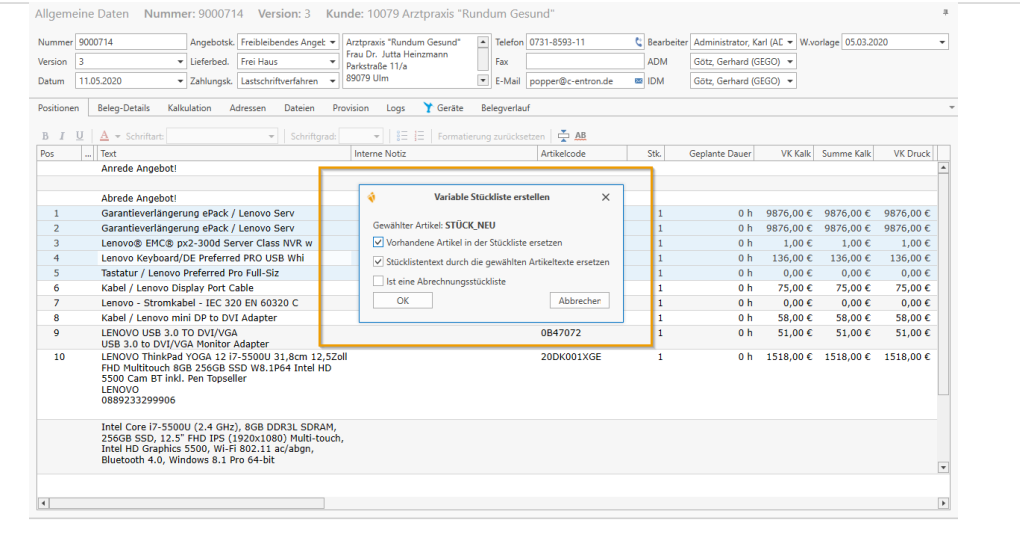Open the W.vorlage date dropdown
Image resolution: width=1020 pixels, height=556 pixels.
942,43
